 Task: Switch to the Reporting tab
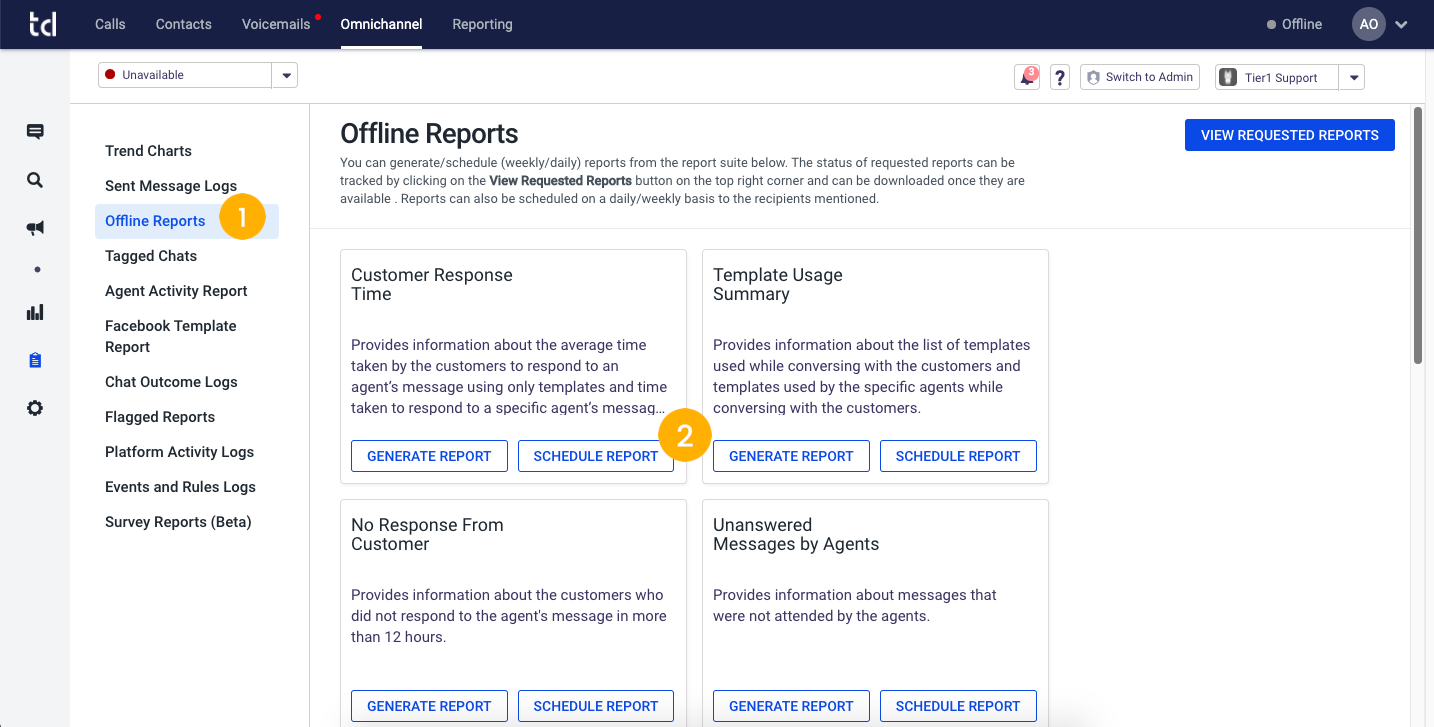482,24
